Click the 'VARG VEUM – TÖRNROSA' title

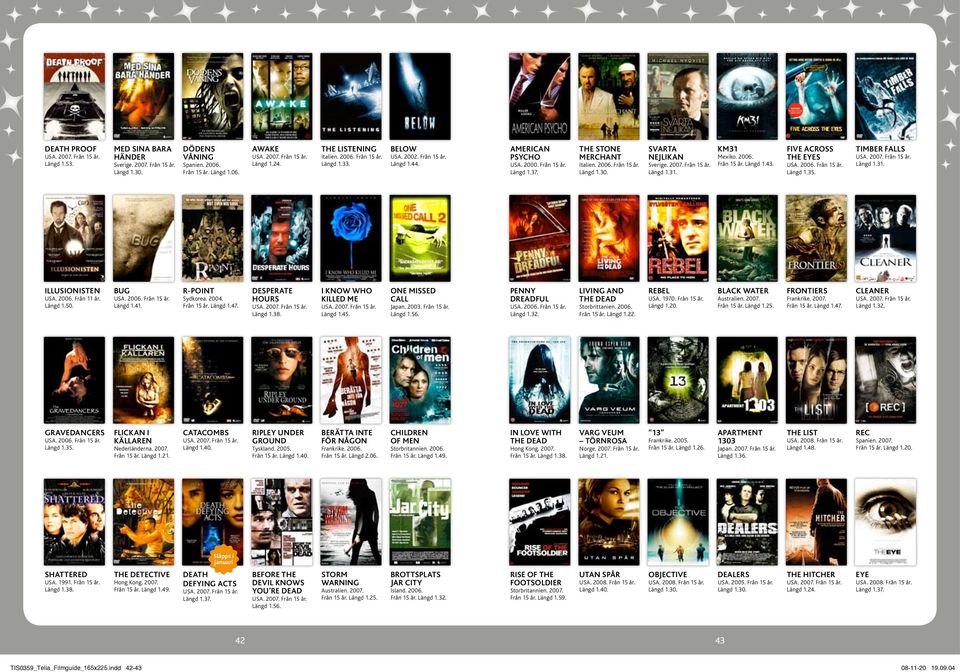pyautogui.click(x=602, y=436)
